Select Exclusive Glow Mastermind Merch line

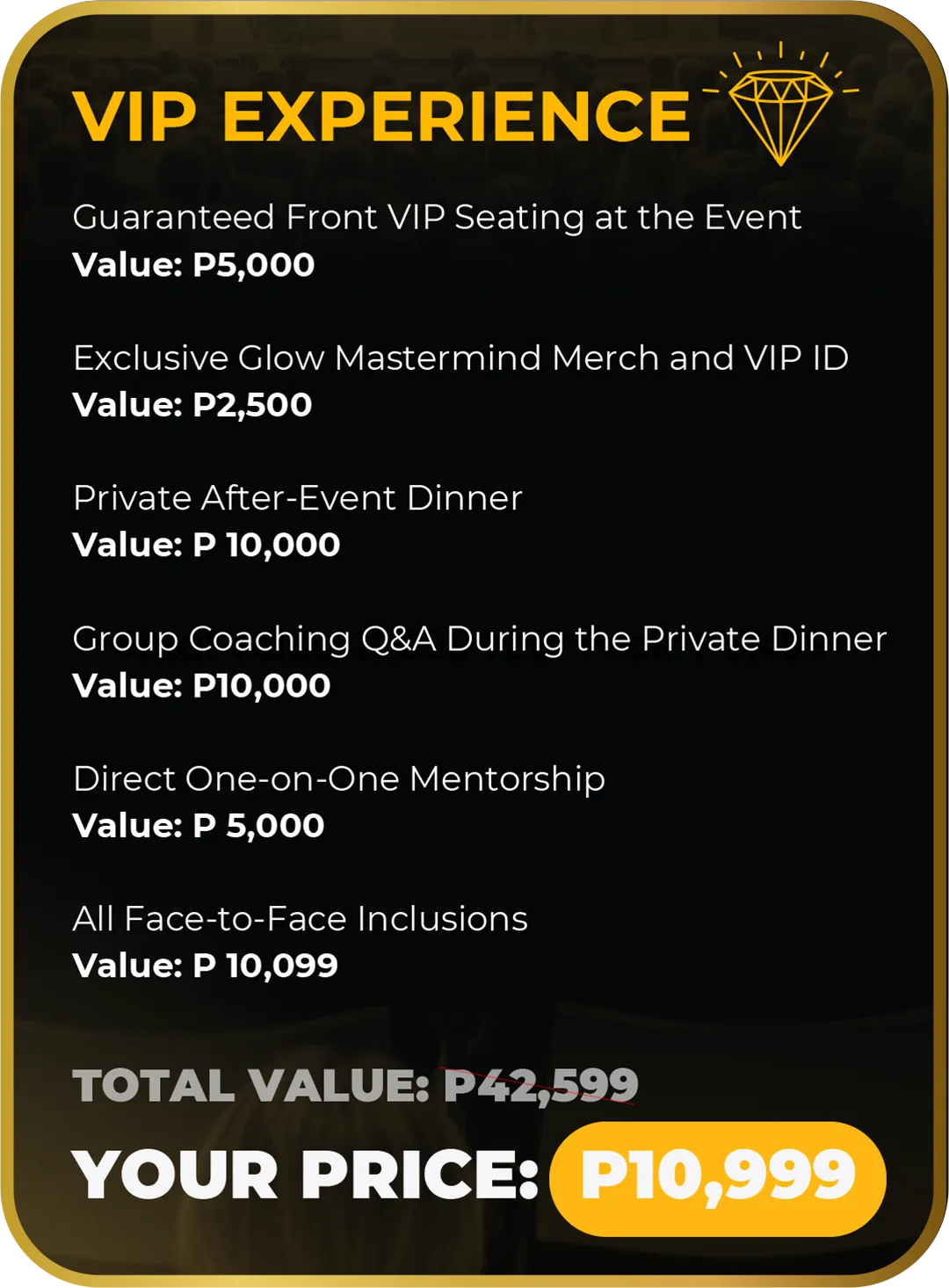460,358
